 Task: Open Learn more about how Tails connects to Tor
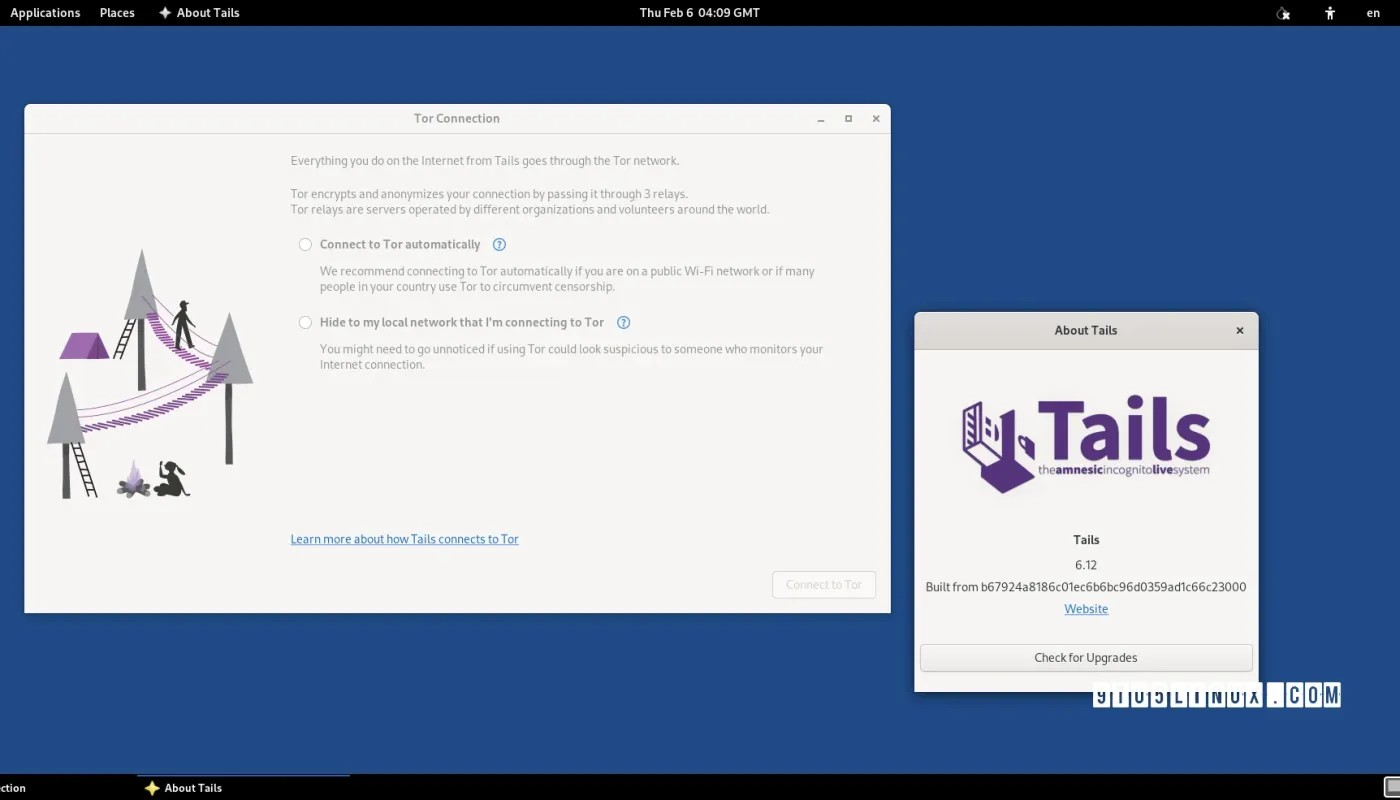coord(404,539)
